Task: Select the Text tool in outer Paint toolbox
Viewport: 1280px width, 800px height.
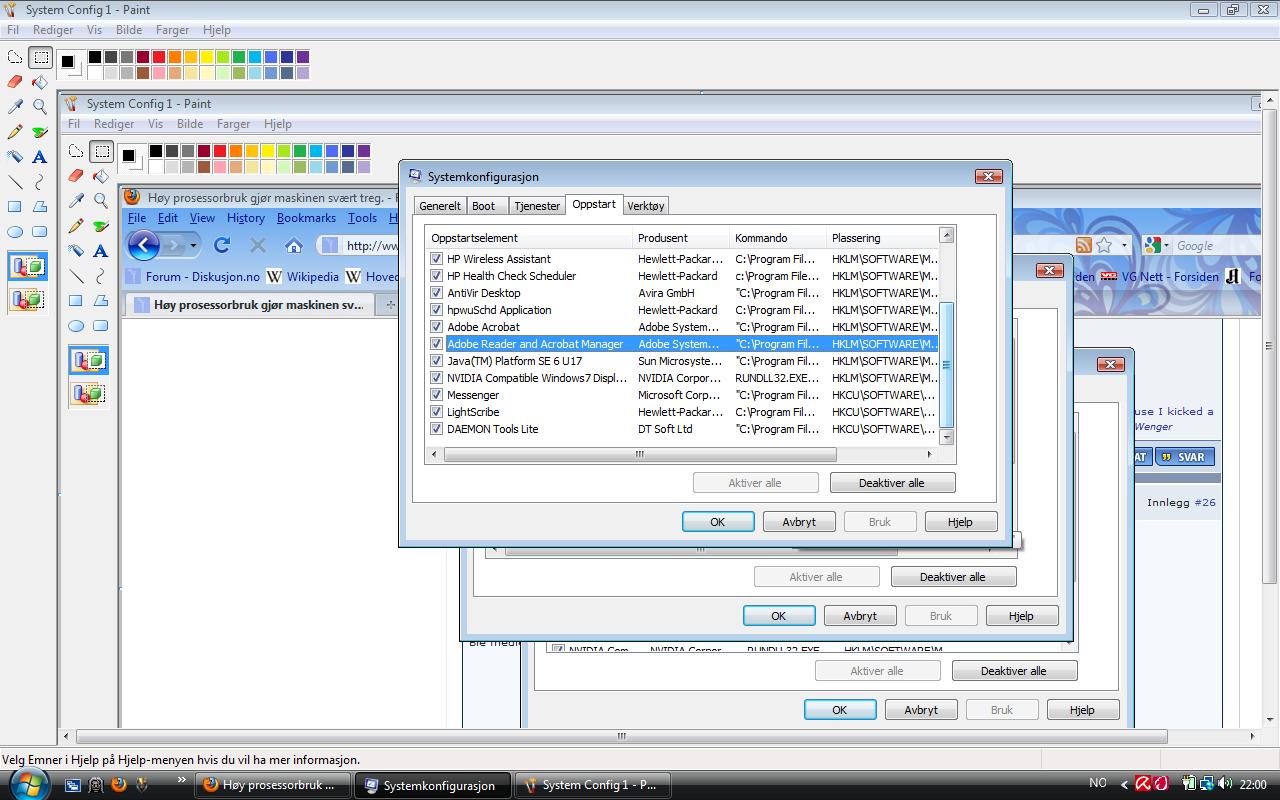Action: 40,157
